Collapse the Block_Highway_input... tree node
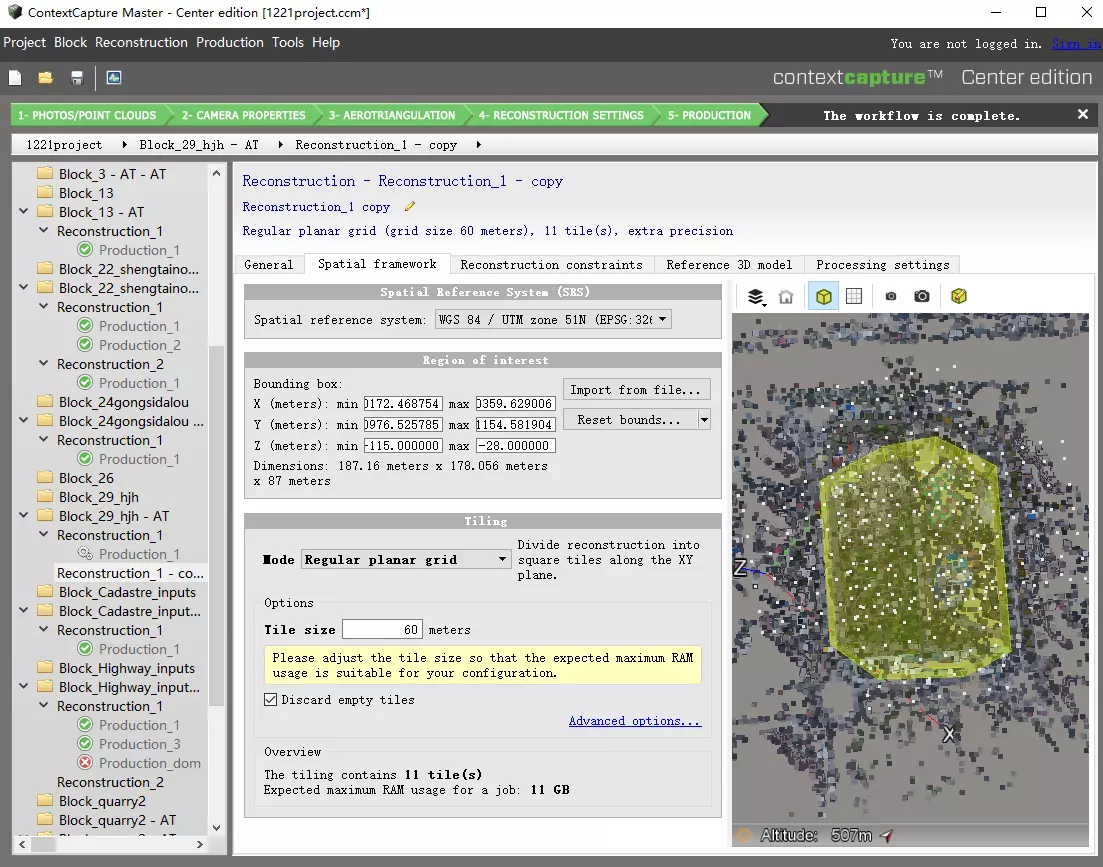This screenshot has width=1103, height=867. [x=24, y=686]
